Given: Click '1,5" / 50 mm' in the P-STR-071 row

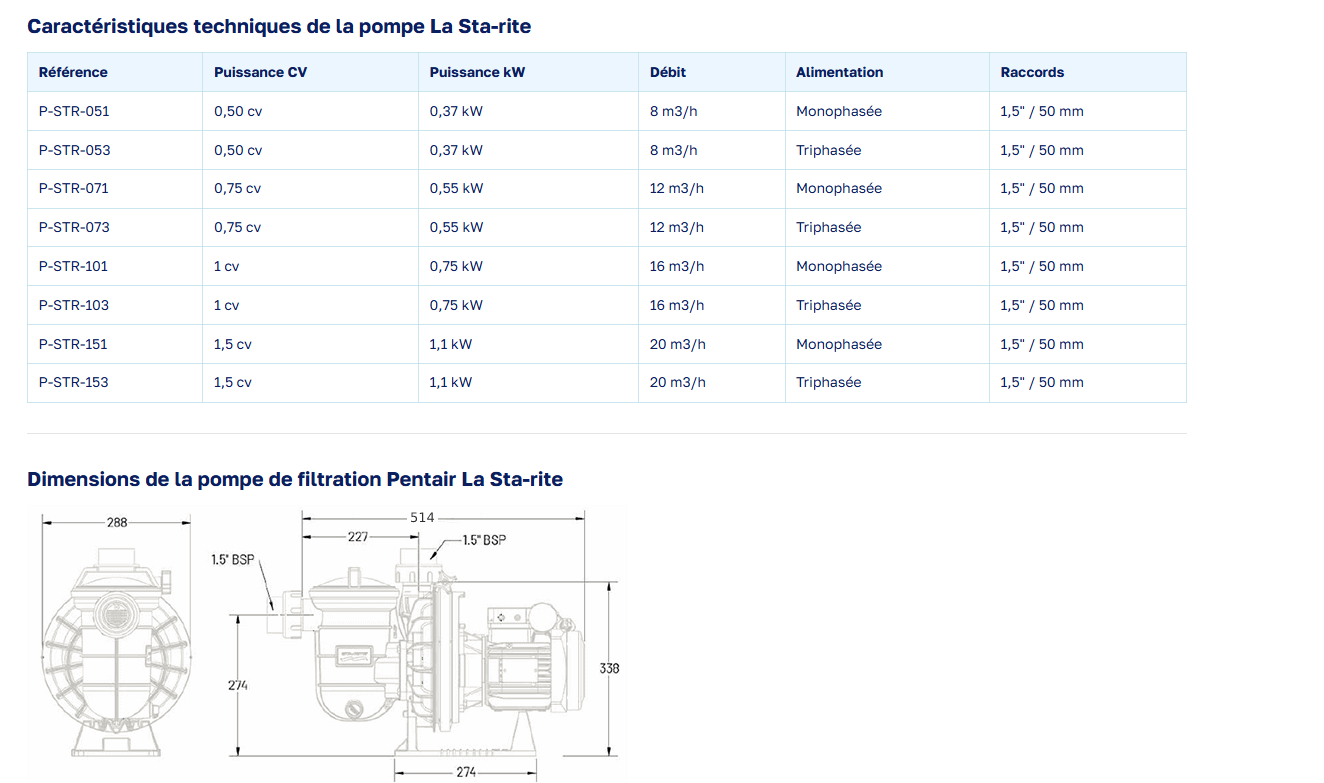Looking at the screenshot, I should [1042, 188].
